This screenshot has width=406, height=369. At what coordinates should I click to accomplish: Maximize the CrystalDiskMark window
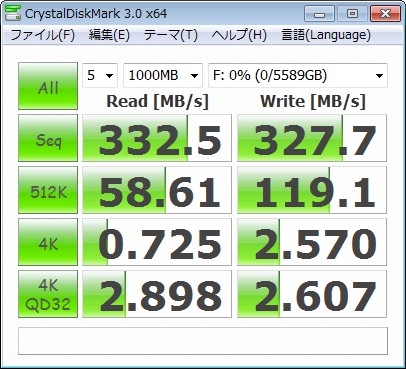[352, 14]
